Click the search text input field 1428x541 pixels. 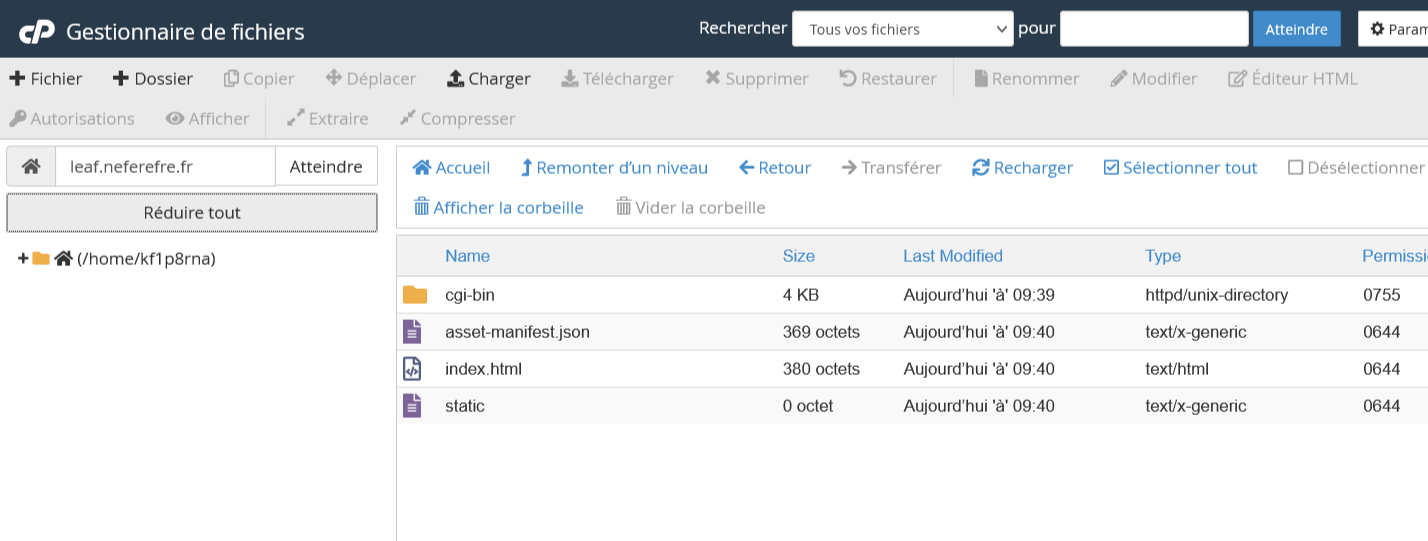(x=1153, y=29)
